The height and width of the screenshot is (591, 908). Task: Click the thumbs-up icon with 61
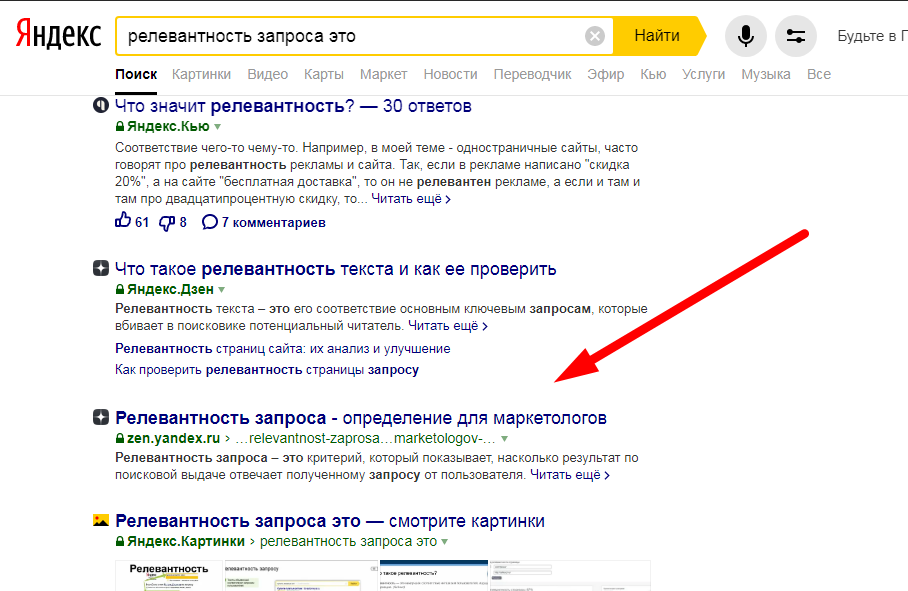(x=123, y=221)
